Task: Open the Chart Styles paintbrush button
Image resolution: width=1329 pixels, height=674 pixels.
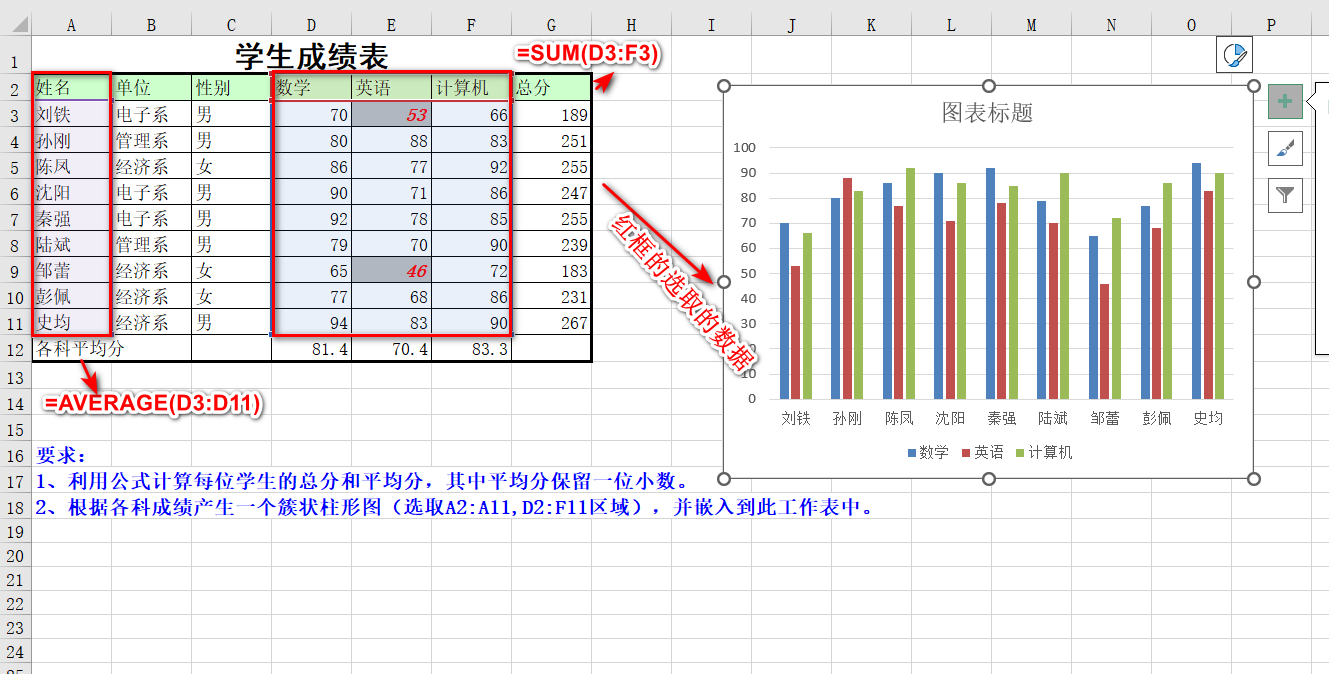Action: (1285, 148)
